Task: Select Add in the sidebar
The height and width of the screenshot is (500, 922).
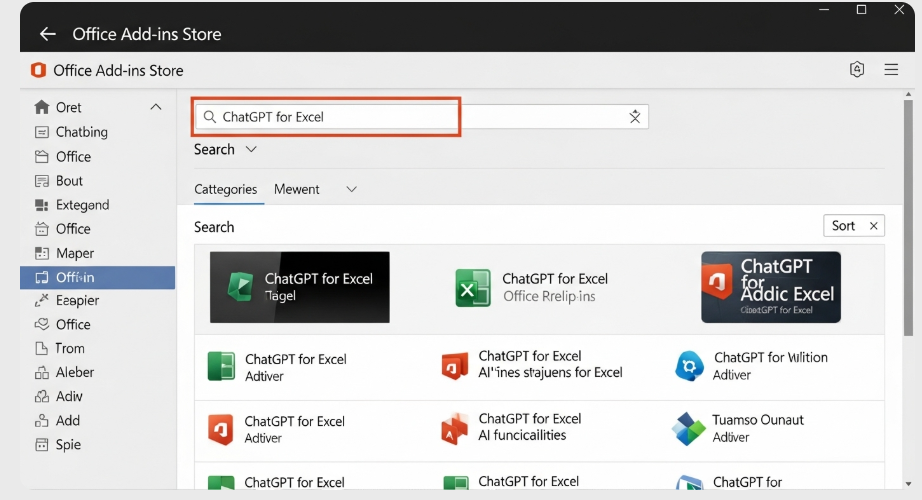Action: click(57, 421)
